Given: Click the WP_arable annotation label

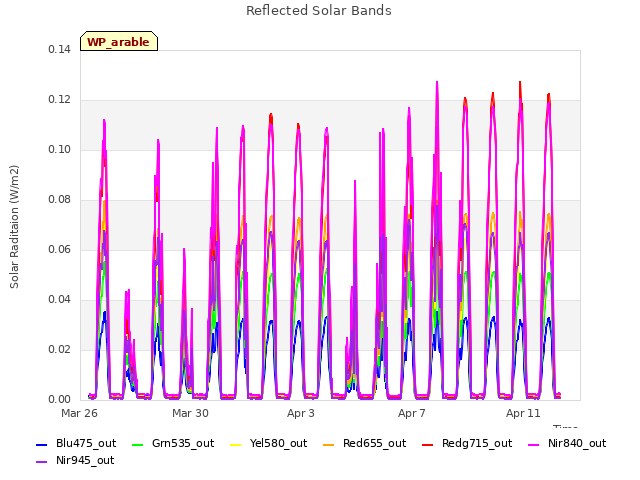Looking at the screenshot, I should 119,42.
